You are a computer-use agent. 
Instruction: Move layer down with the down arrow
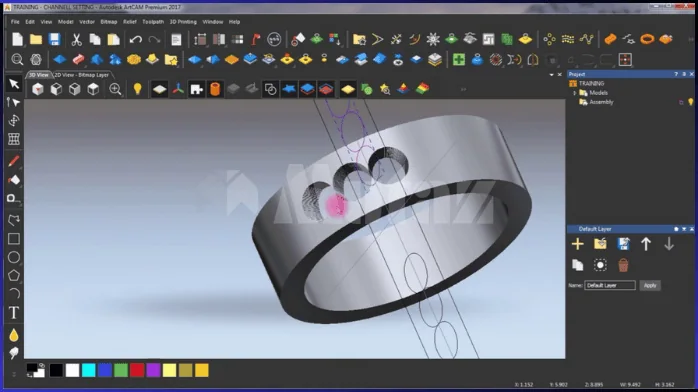(x=669, y=244)
